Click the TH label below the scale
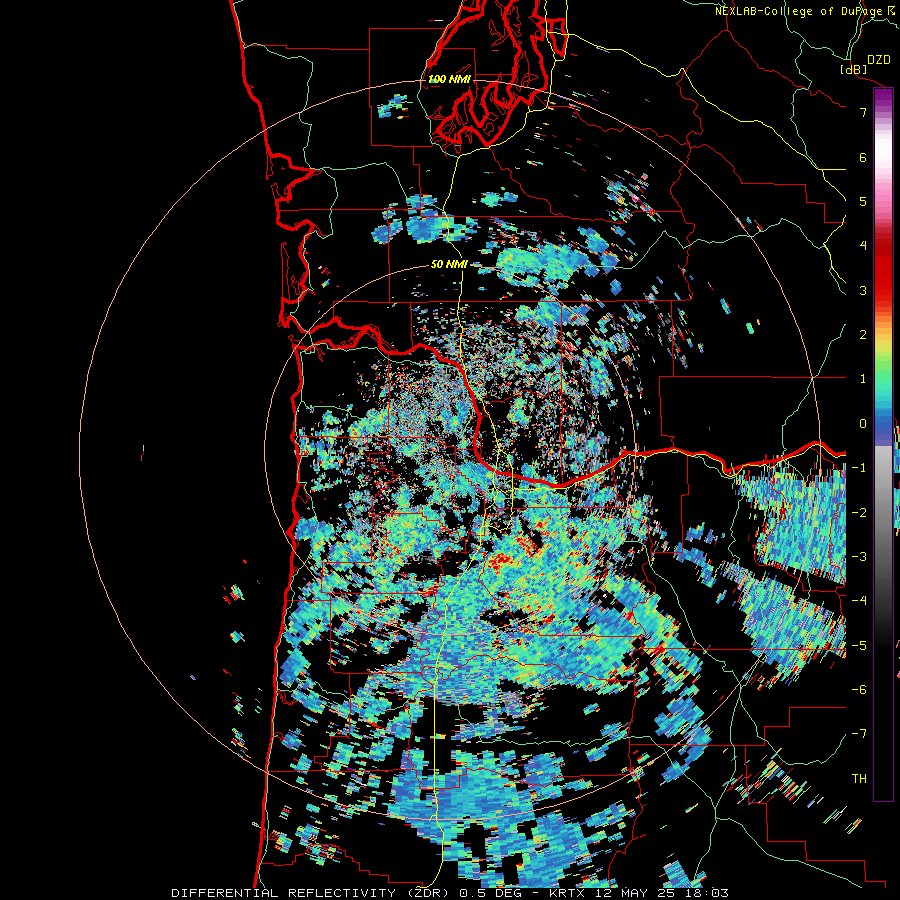 click(859, 778)
